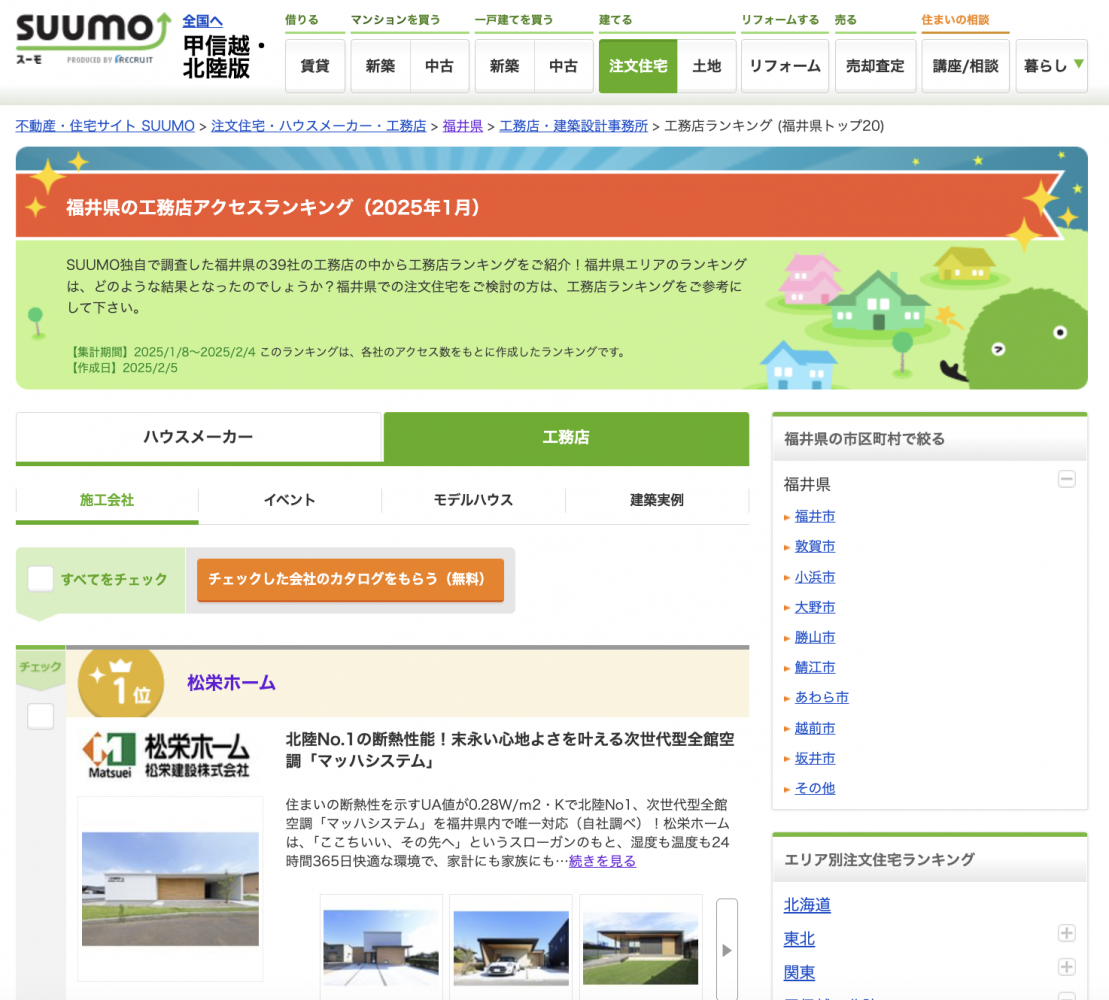Viewport: 1109px width, 1000px height.
Task: Open breadcrumb 福井県 link
Action: (463, 126)
